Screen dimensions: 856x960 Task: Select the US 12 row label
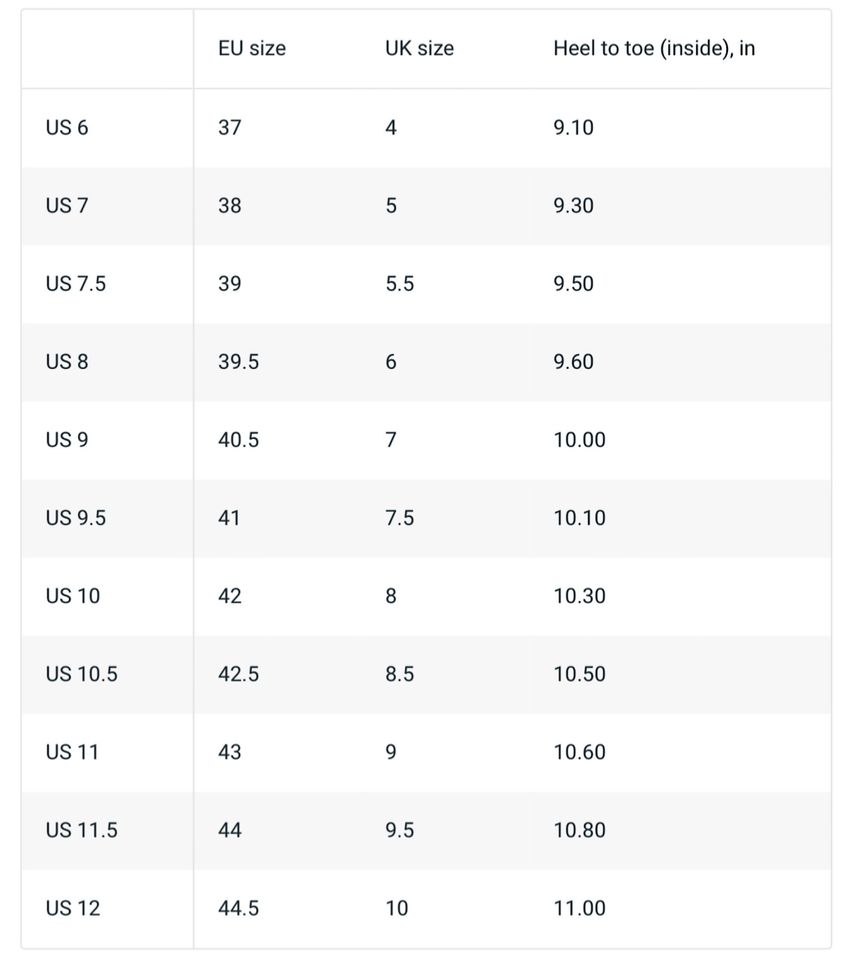73,908
